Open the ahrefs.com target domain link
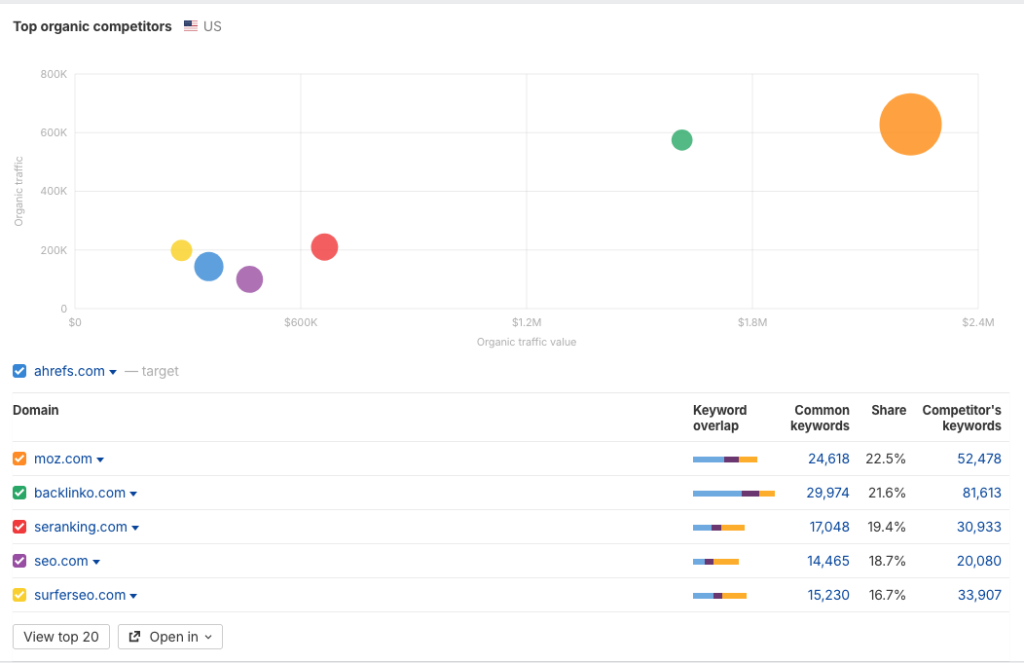The image size is (1024, 663). tap(69, 371)
